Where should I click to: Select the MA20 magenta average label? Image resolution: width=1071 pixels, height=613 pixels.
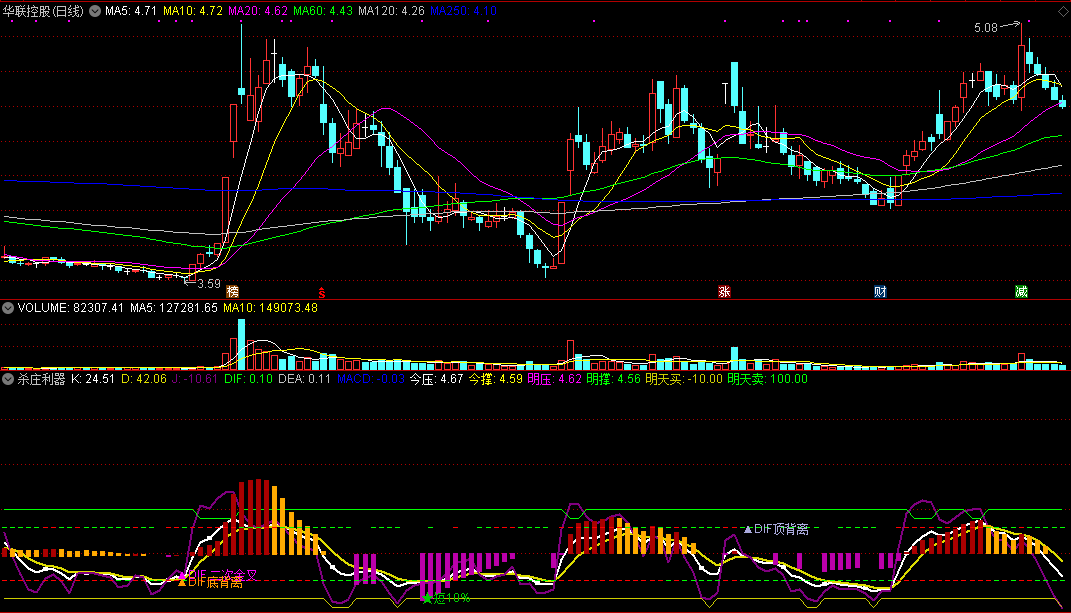click(258, 11)
